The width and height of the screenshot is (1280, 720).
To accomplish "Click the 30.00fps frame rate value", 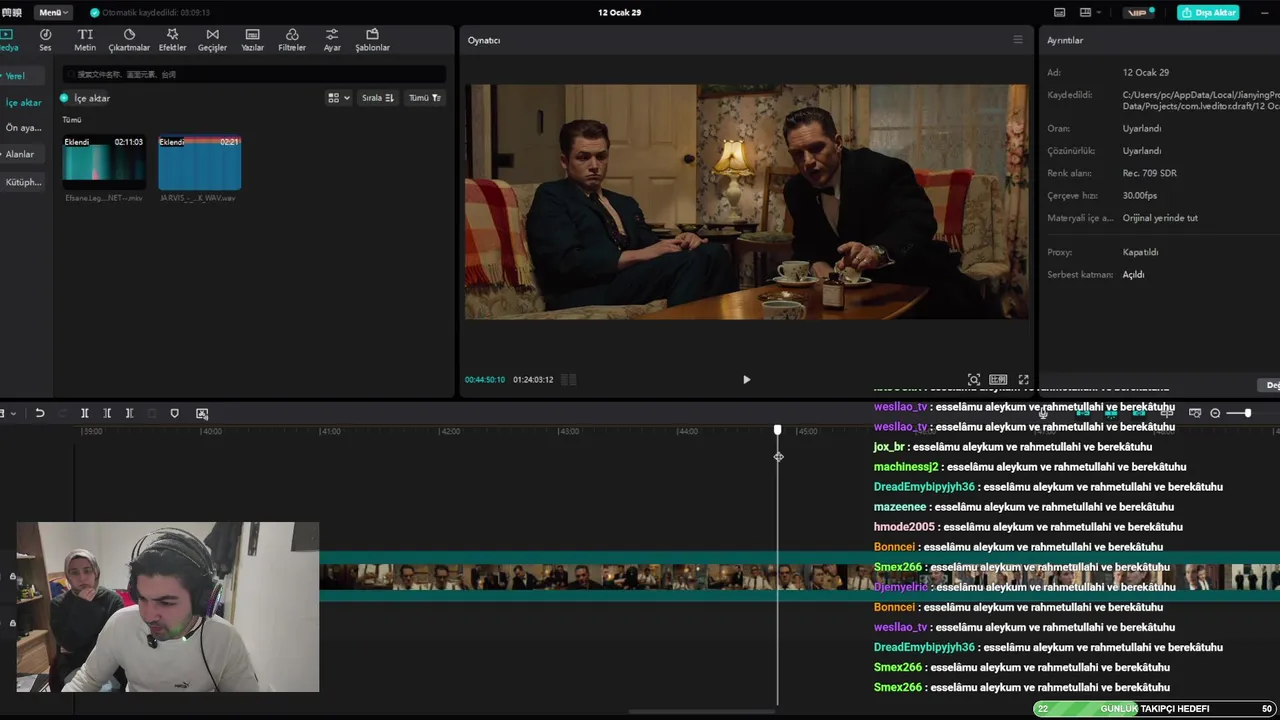I will click(1140, 195).
